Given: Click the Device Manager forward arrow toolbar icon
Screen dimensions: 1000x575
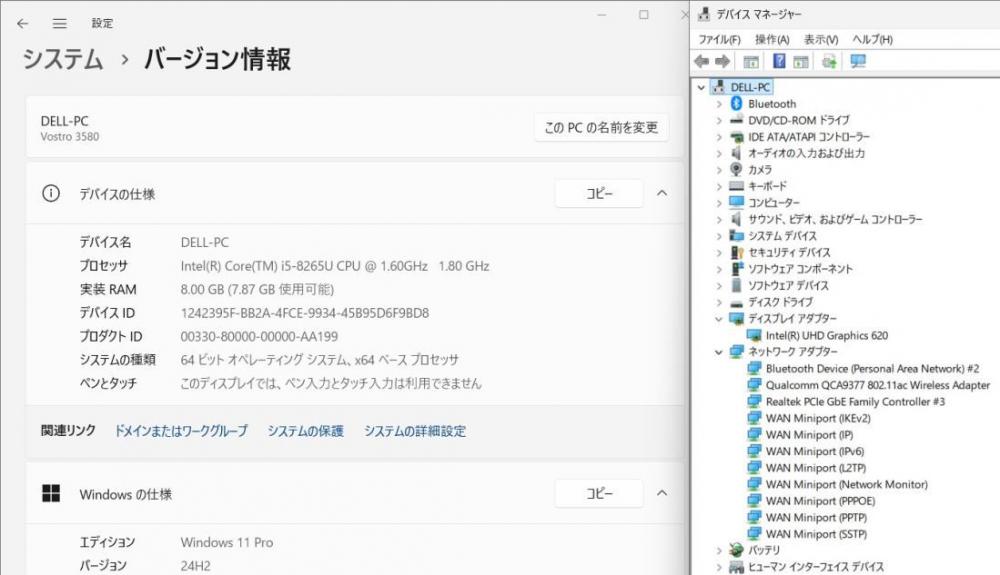Looking at the screenshot, I should [723, 61].
